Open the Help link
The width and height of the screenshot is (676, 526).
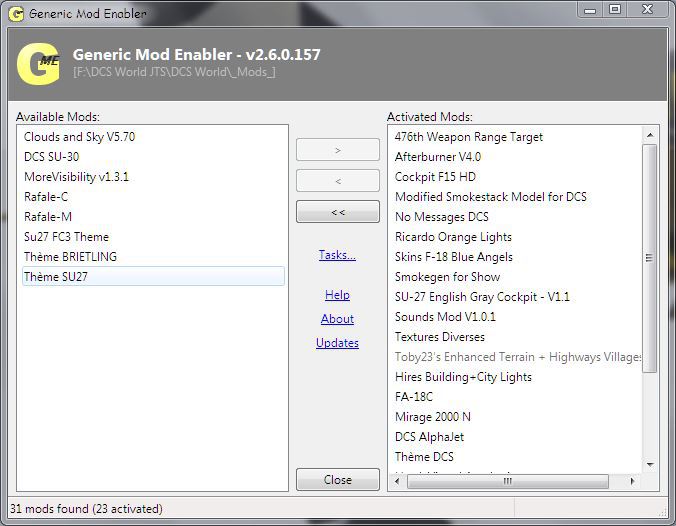coord(337,295)
